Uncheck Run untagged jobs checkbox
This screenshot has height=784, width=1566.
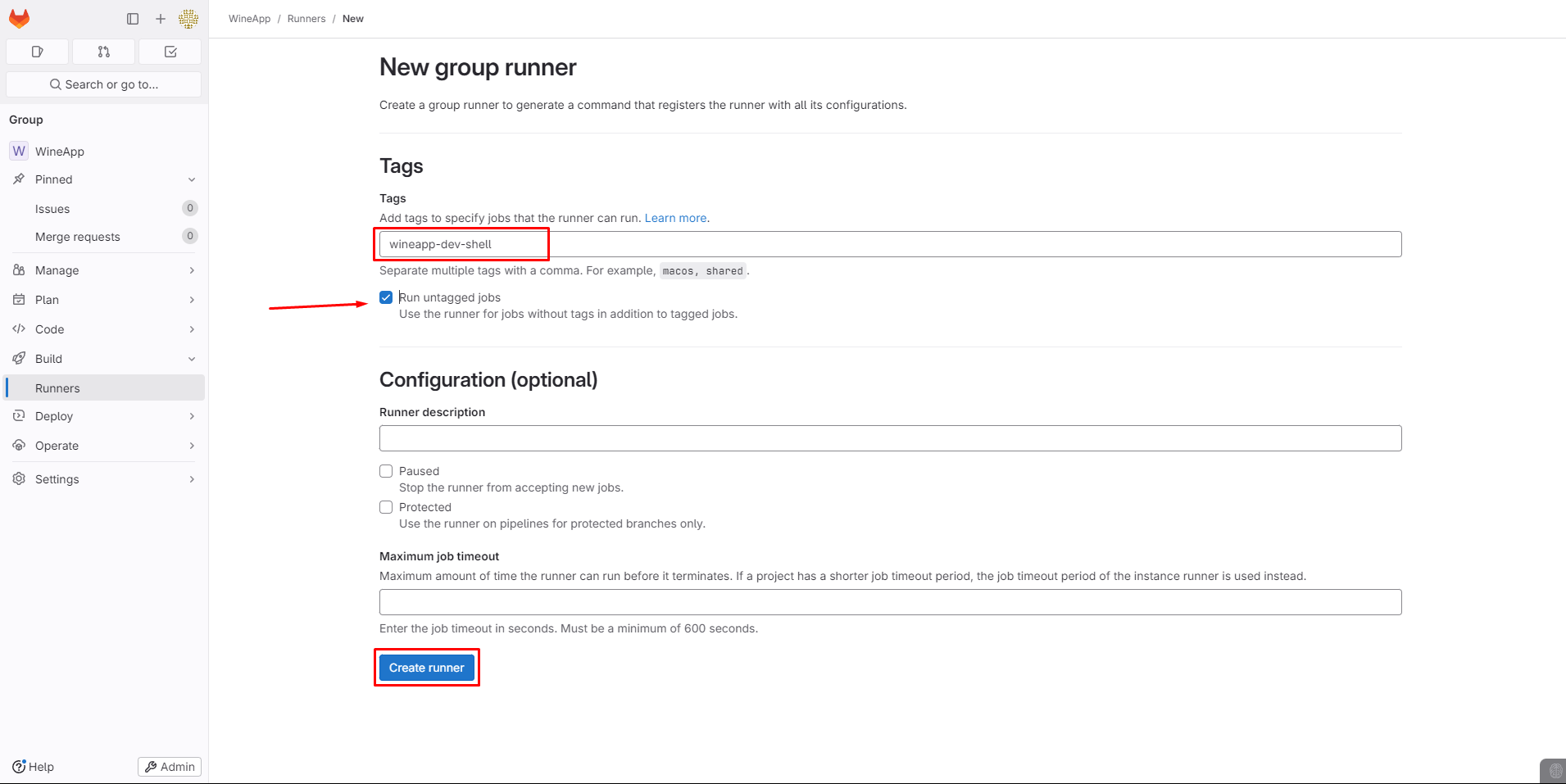pos(386,297)
